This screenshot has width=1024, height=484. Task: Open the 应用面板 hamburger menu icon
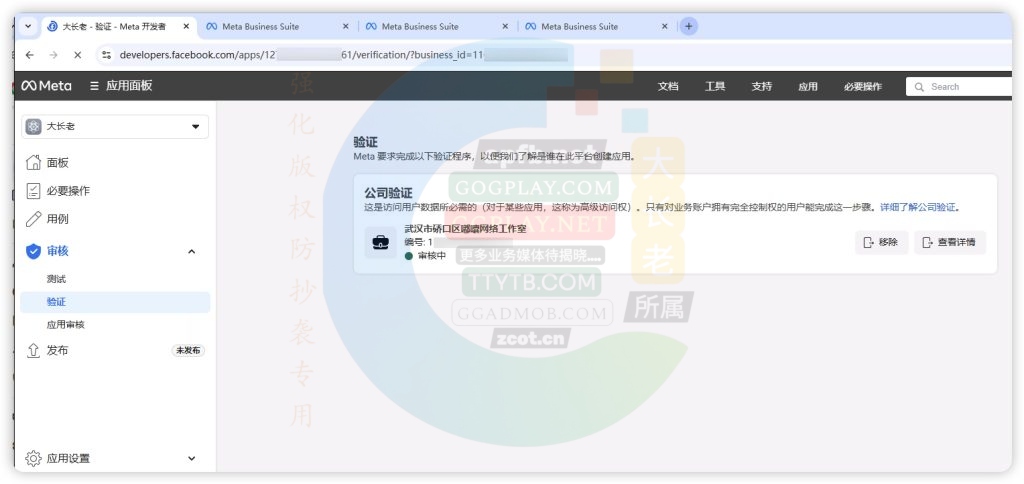pos(94,86)
